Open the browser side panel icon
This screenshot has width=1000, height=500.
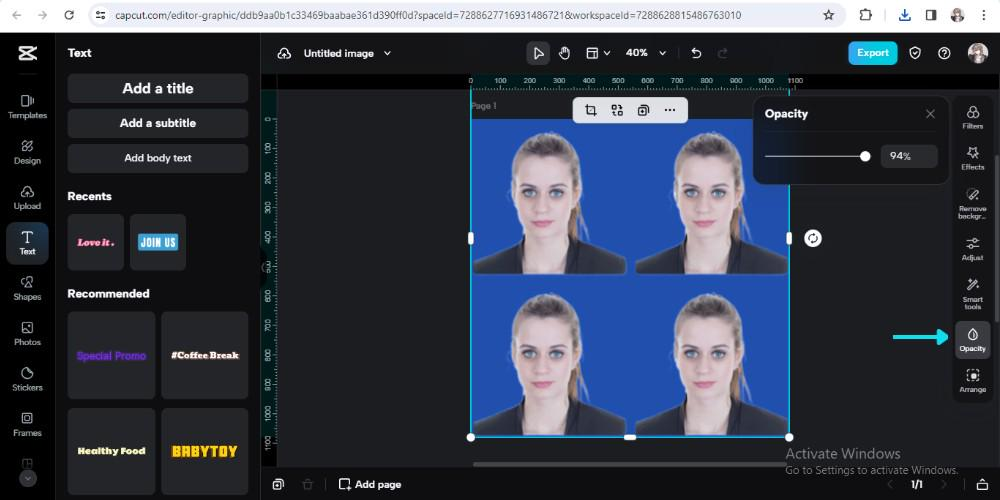pyautogui.click(x=931, y=15)
